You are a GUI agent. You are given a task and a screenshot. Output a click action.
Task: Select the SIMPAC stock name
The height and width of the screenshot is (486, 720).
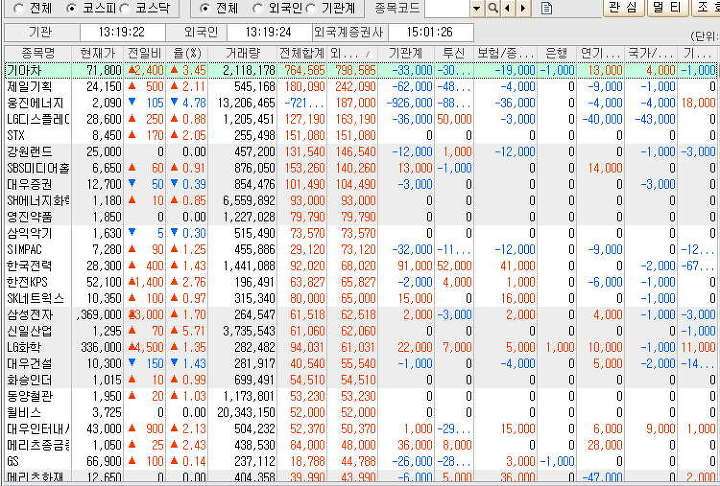pyautogui.click(x=24, y=249)
